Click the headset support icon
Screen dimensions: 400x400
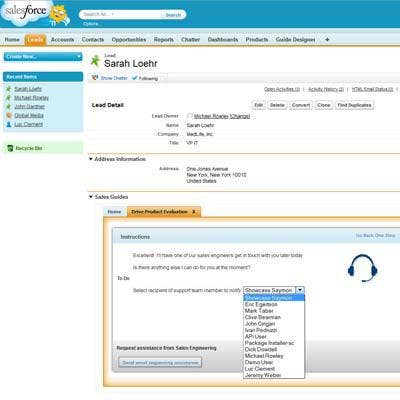tap(362, 268)
